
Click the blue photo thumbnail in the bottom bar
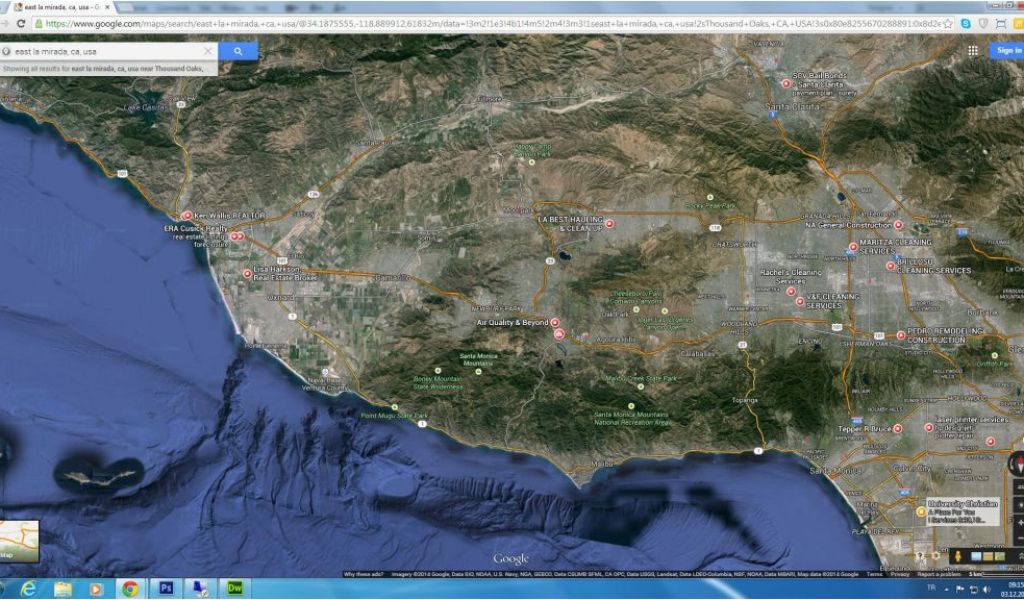coord(976,556)
